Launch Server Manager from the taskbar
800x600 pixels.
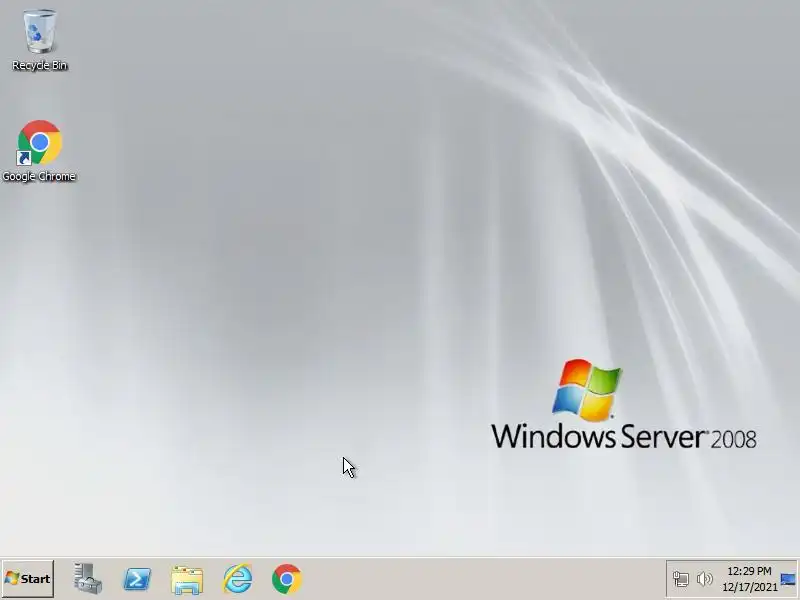click(87, 579)
